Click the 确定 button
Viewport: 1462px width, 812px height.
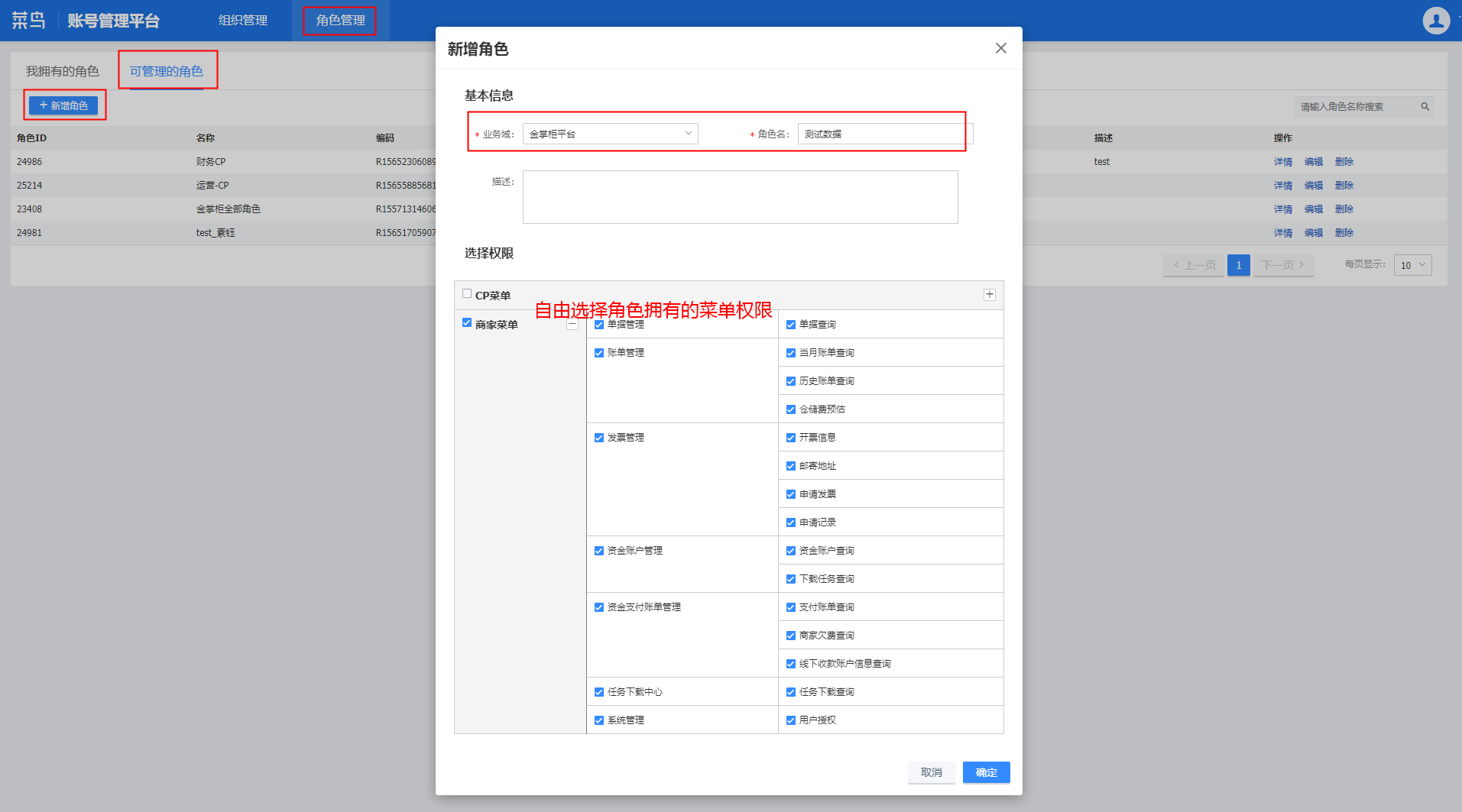click(x=986, y=772)
